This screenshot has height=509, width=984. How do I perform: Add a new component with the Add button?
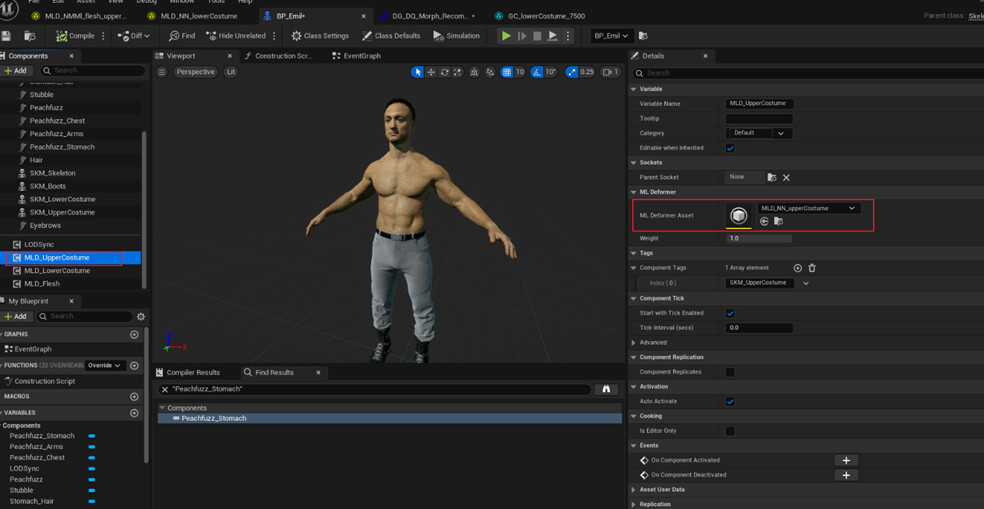[16, 70]
